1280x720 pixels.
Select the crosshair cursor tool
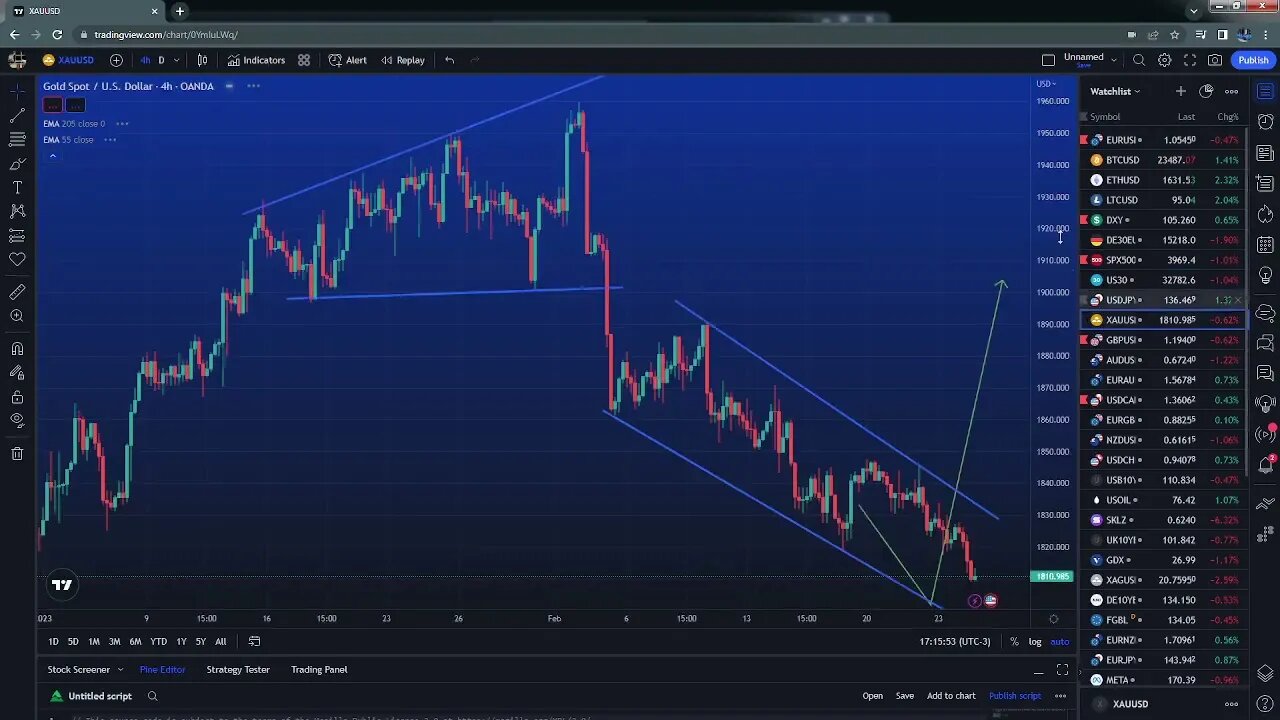click(17, 91)
